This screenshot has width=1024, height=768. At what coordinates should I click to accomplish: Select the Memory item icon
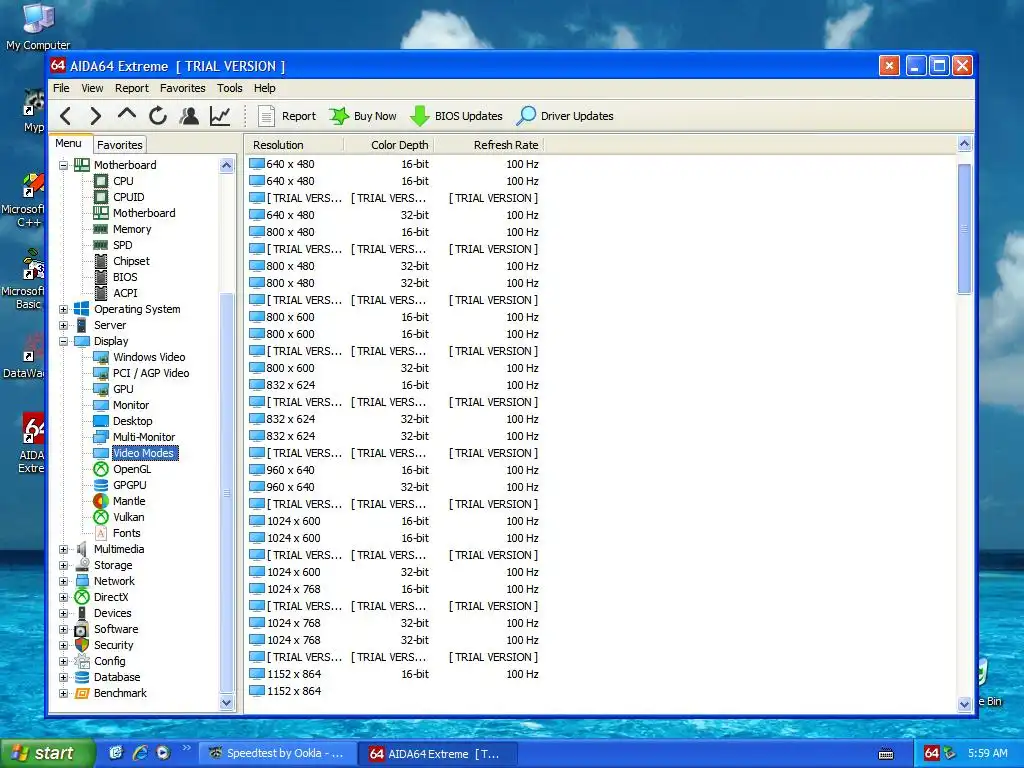click(x=101, y=229)
